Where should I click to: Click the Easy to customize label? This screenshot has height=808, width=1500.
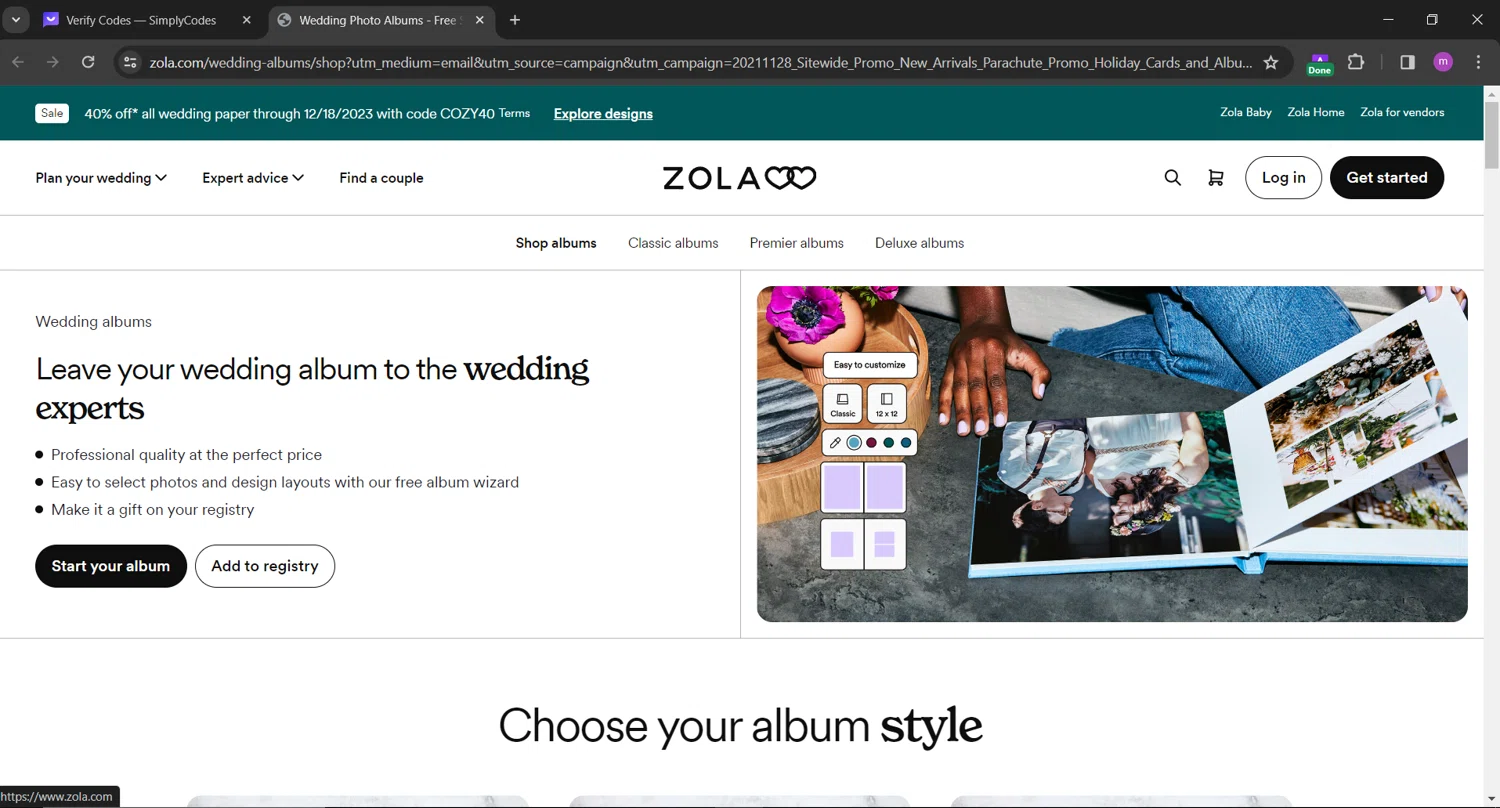click(x=870, y=365)
